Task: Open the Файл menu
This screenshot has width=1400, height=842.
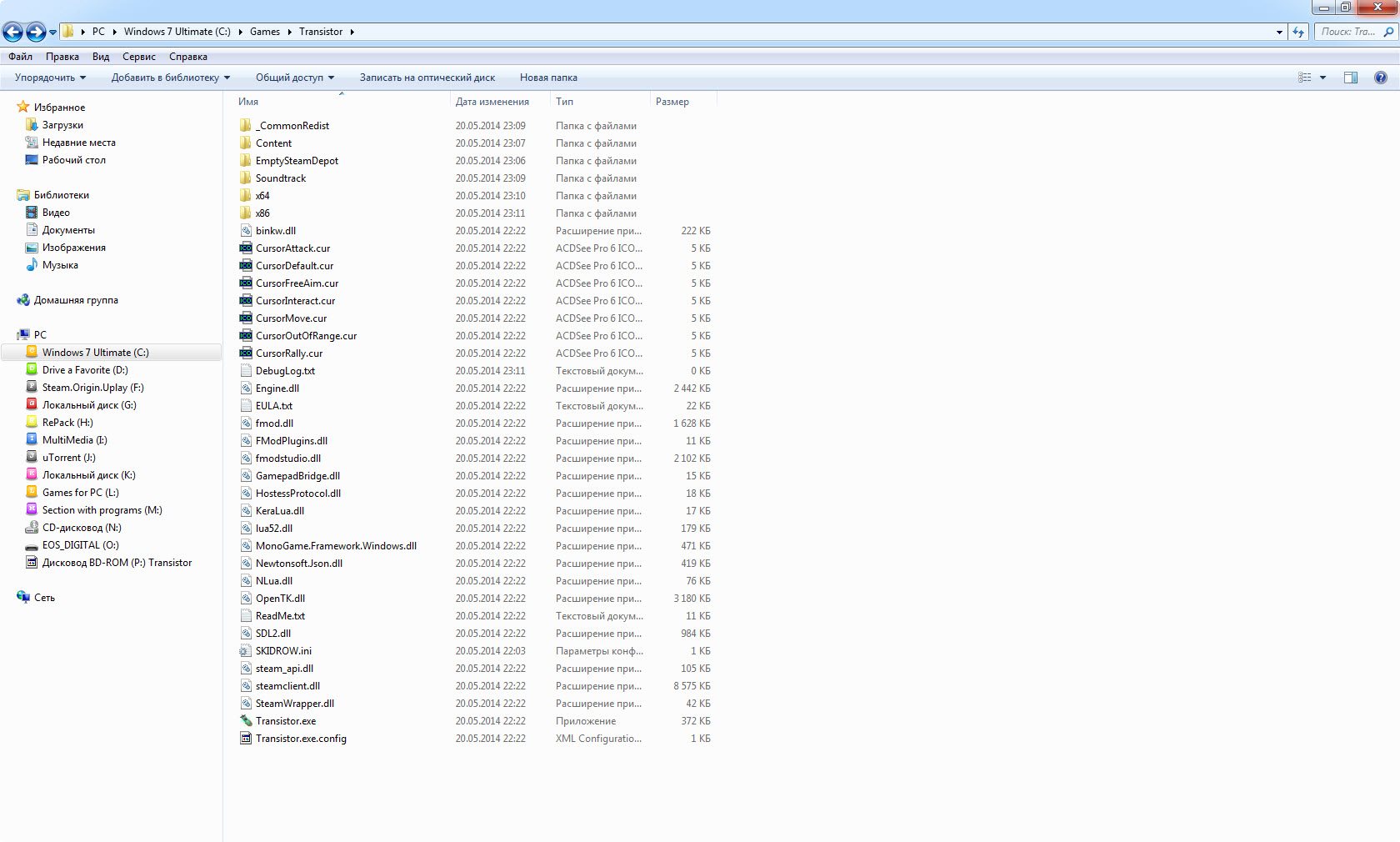Action: 21,57
